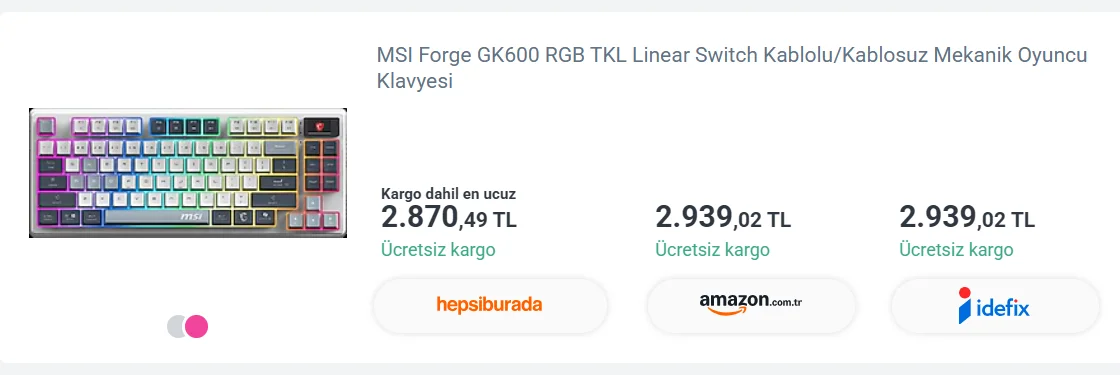Select the pink color variant swatch
This screenshot has width=1120, height=375.
[x=196, y=326]
